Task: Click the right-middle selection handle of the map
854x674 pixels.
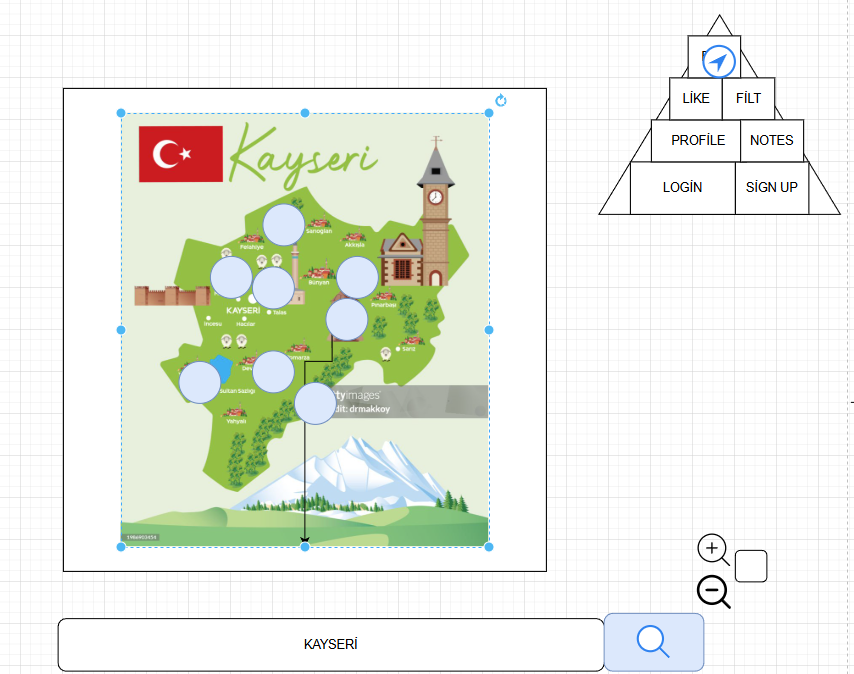Action: tap(489, 330)
